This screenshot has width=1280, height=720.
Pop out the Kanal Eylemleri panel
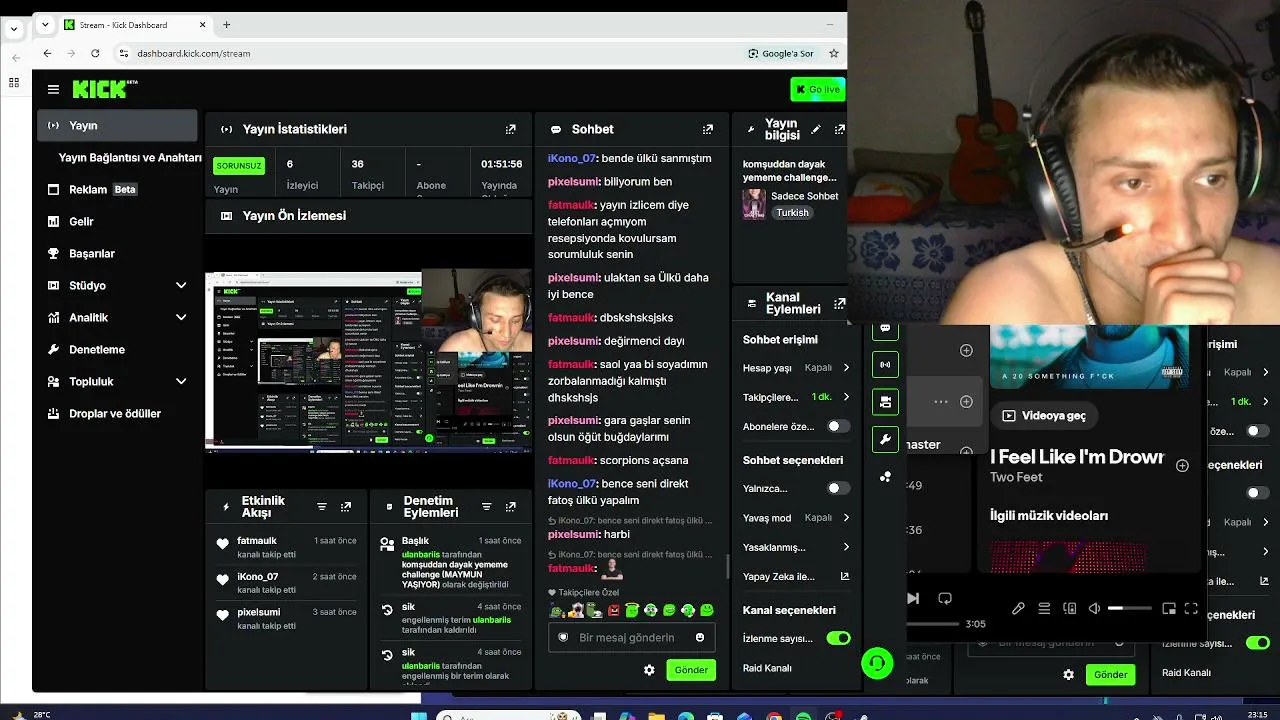coord(840,303)
